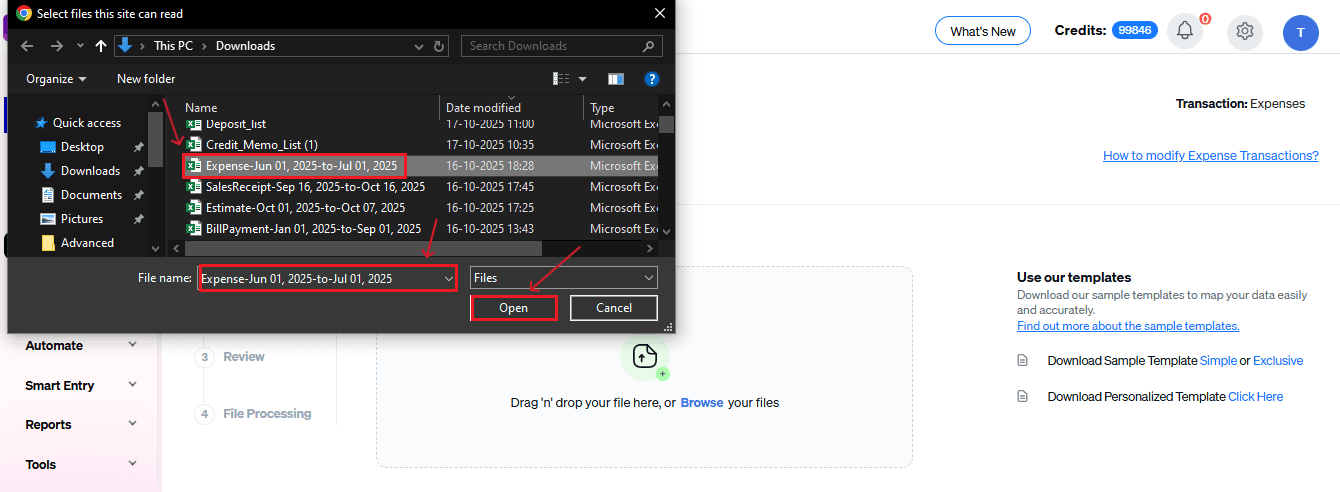The height and width of the screenshot is (492, 1340).
Task: Click the search magnifier icon
Action: pyautogui.click(x=649, y=46)
